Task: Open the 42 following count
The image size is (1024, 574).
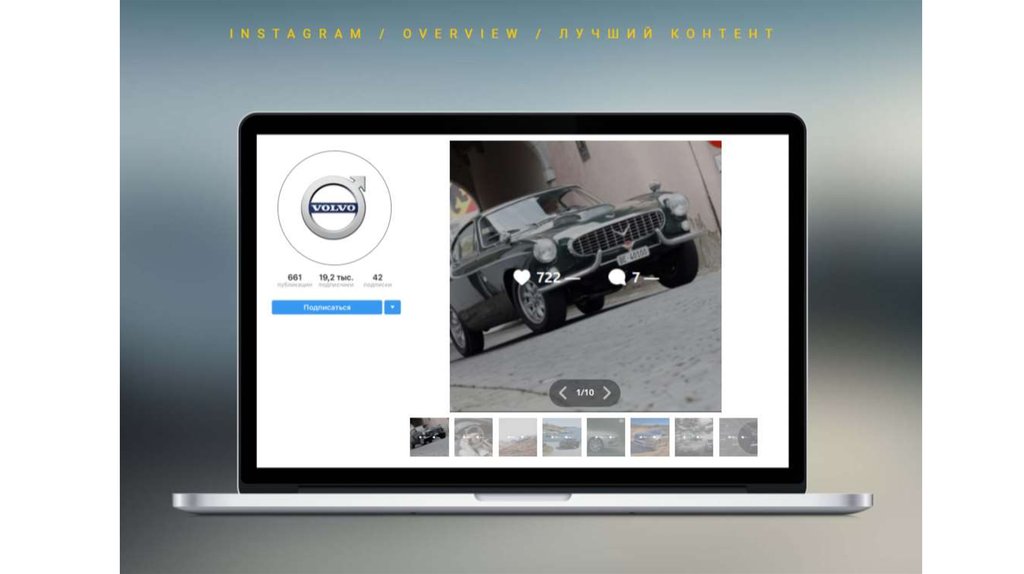Action: click(377, 280)
